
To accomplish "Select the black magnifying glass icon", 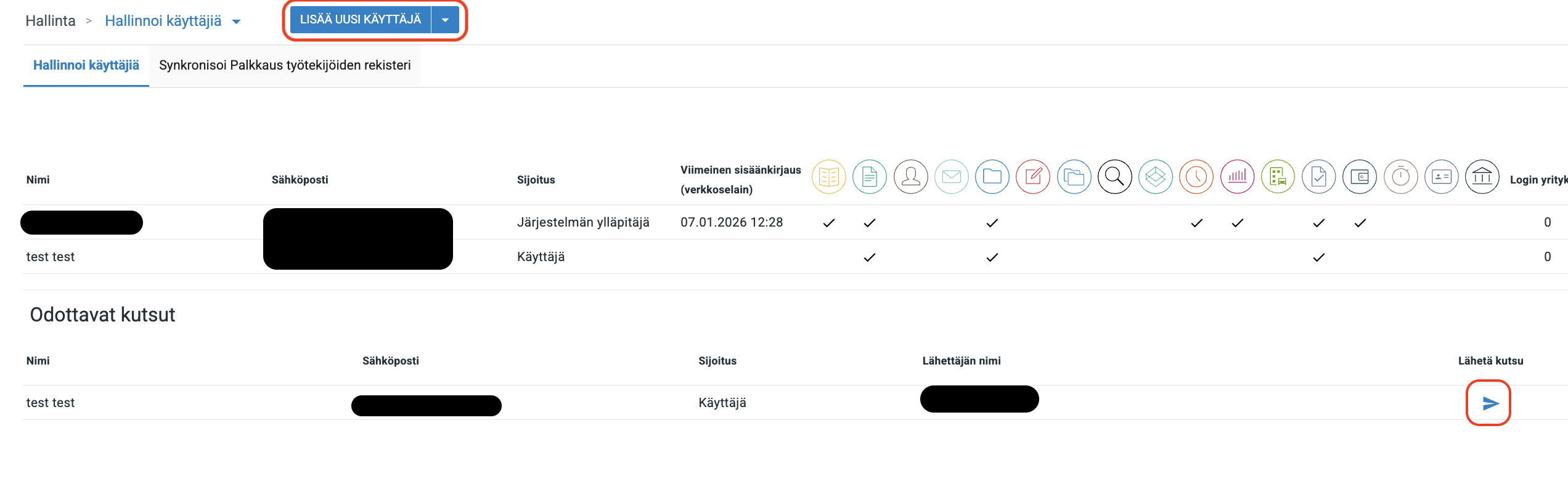I will pos(1114,177).
